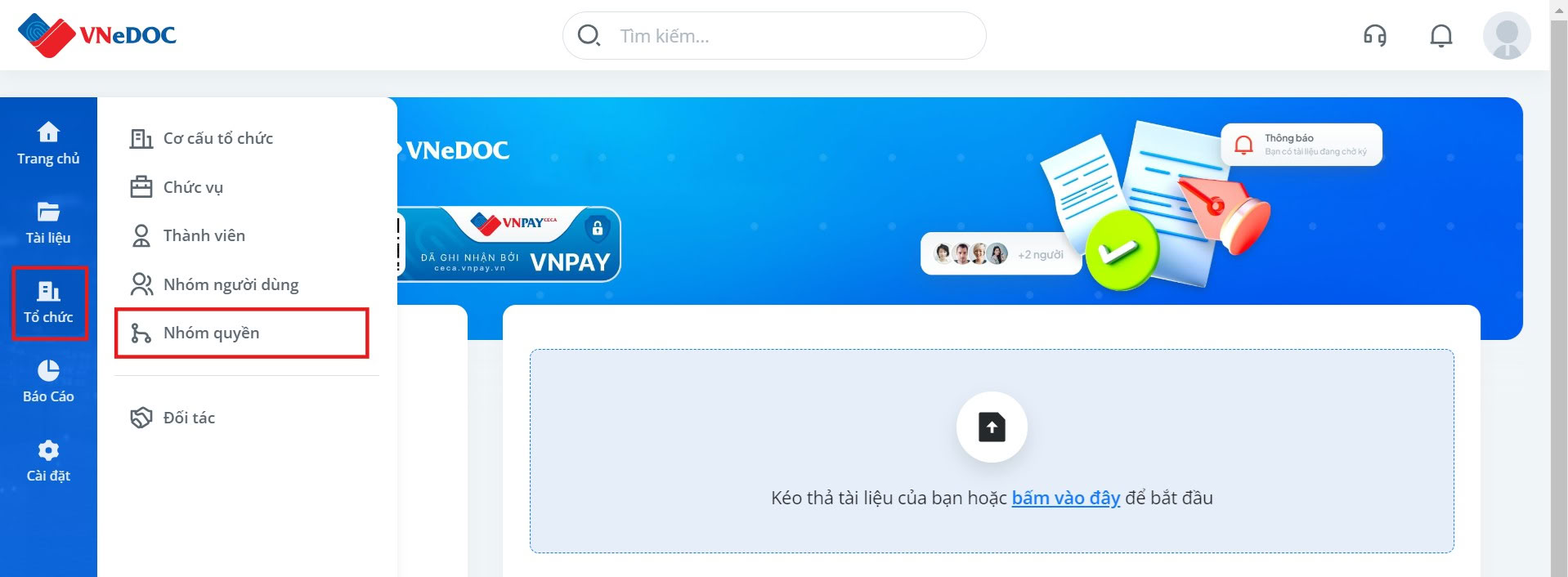The width and height of the screenshot is (1568, 577).
Task: Open the Báo Cáo pie chart icon
Action: [x=48, y=370]
